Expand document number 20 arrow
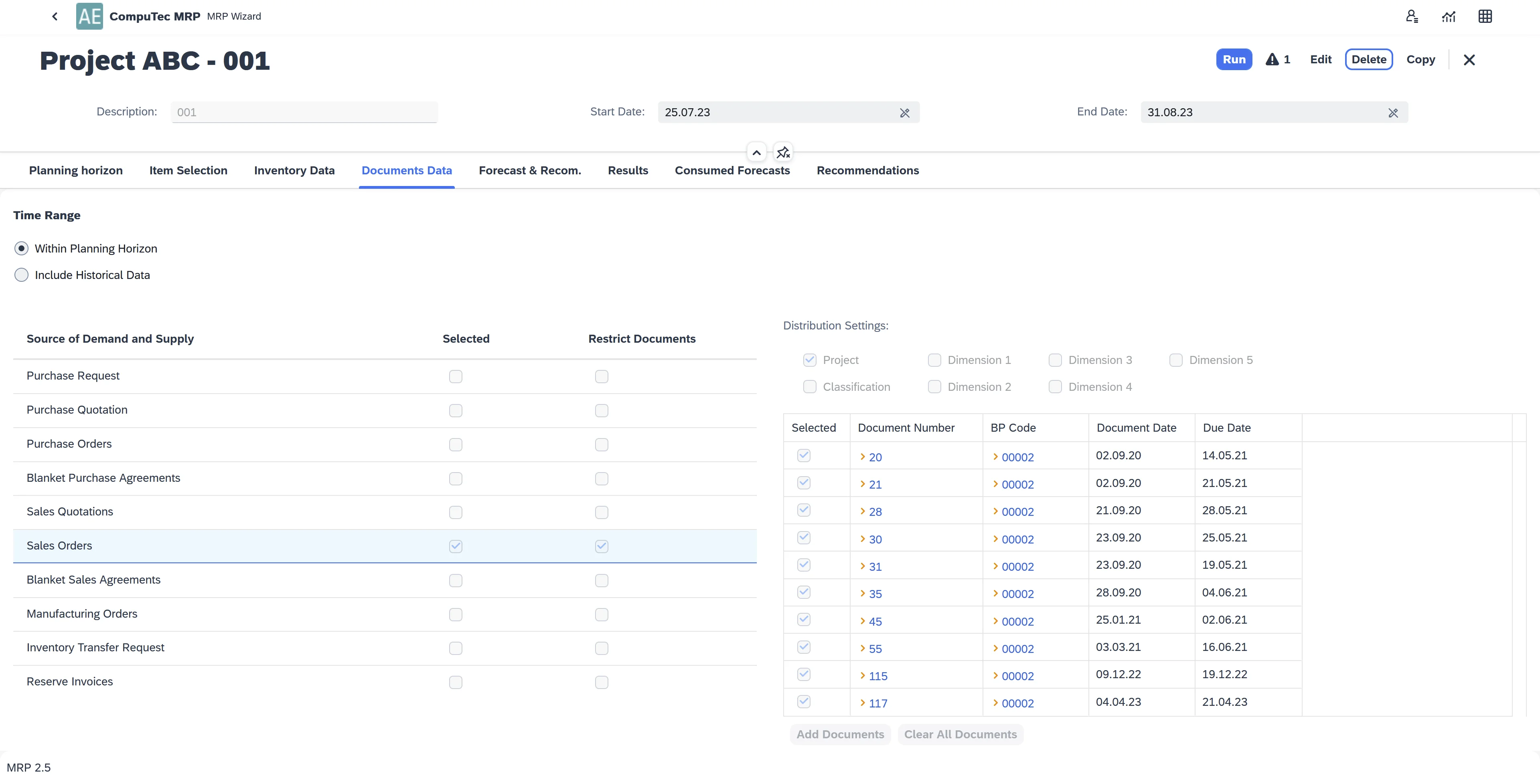 point(863,457)
